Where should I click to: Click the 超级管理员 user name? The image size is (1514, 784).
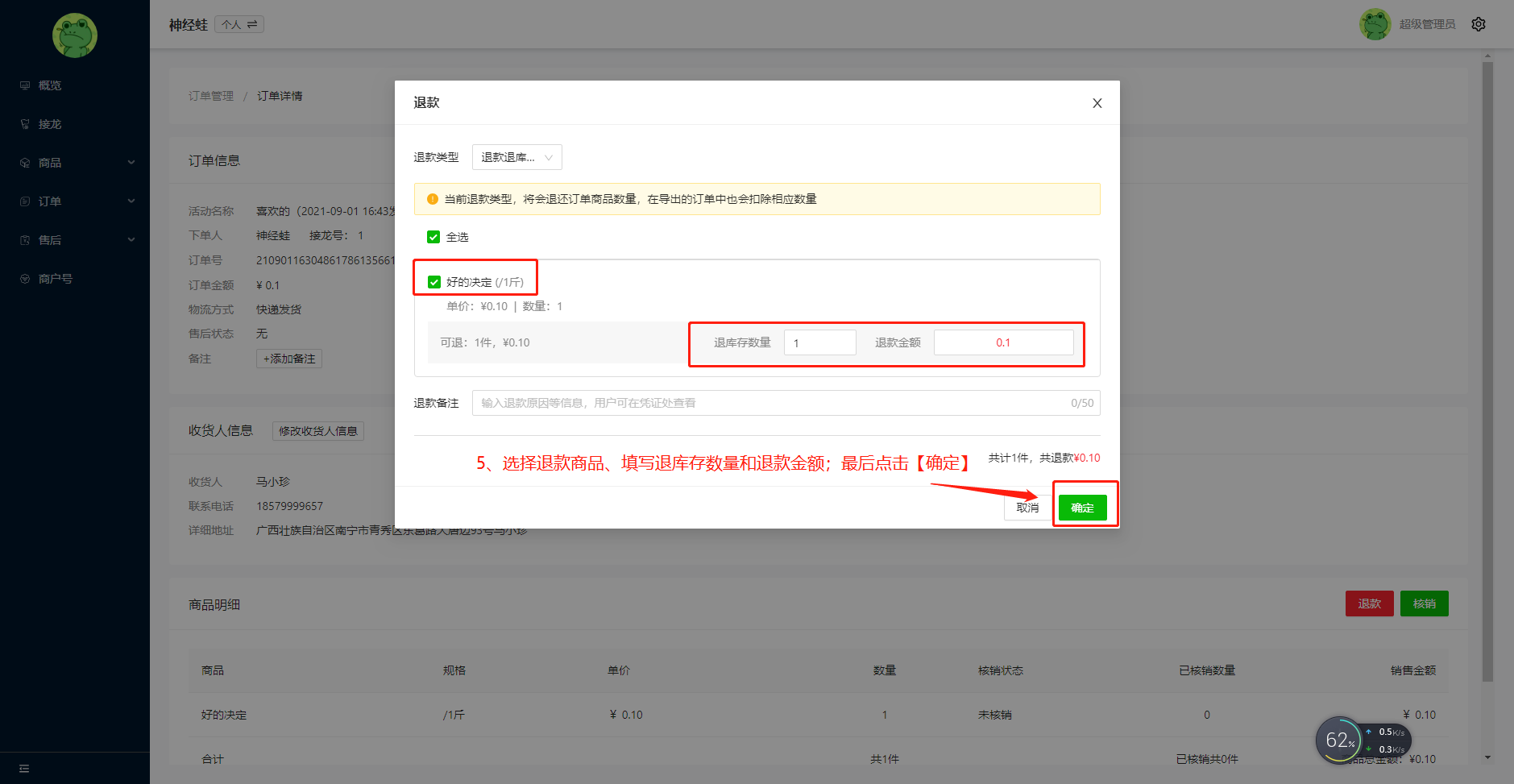point(1428,24)
